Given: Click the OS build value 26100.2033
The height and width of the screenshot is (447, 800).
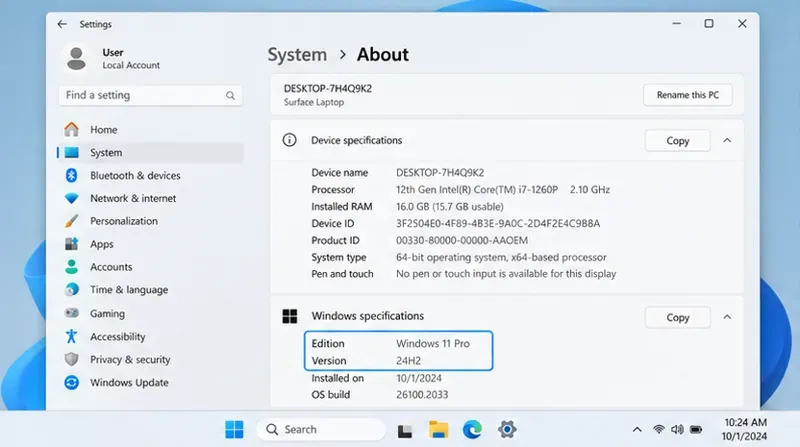Looking at the screenshot, I should pyautogui.click(x=422, y=395).
